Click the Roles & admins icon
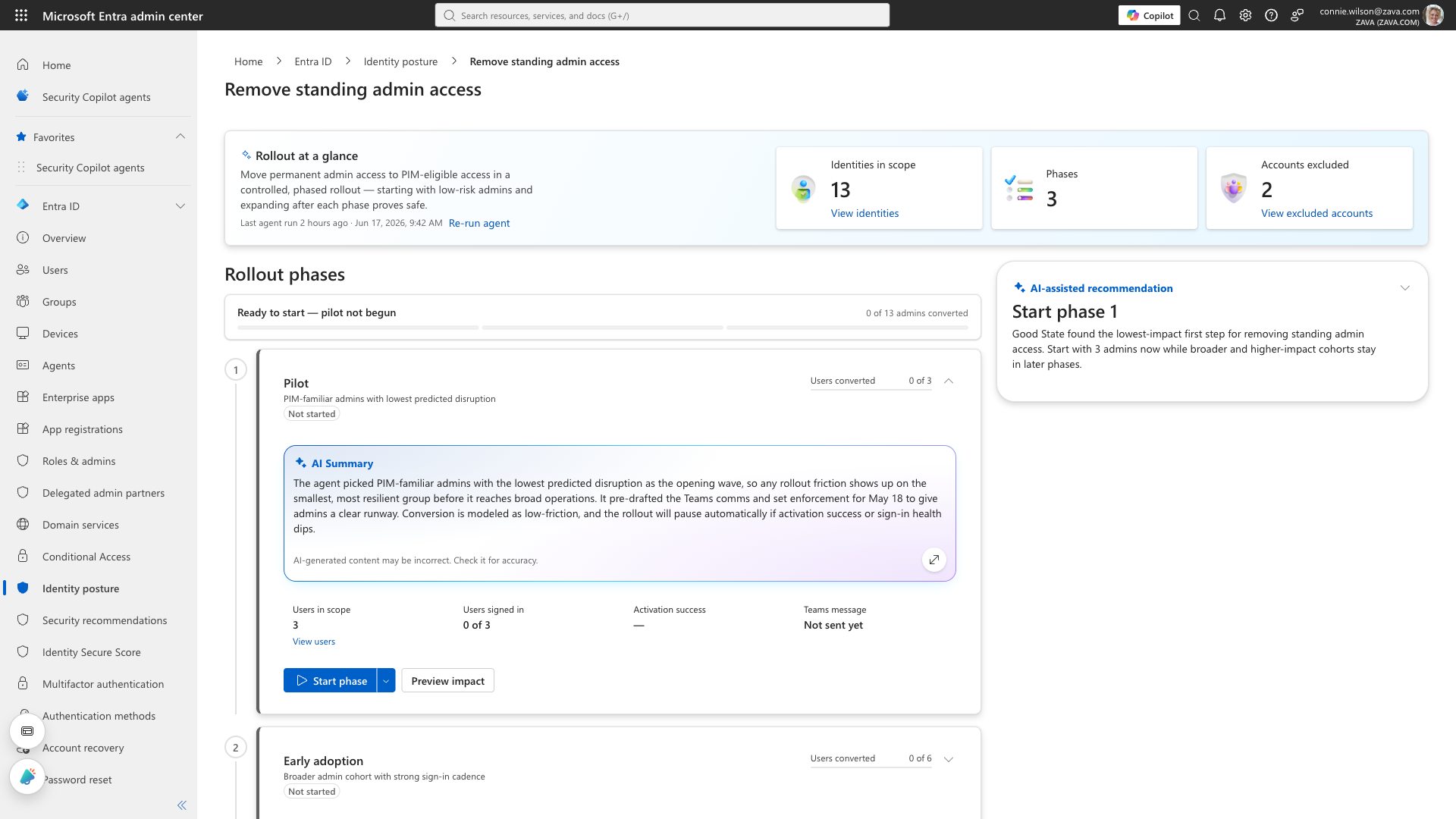 (x=23, y=460)
